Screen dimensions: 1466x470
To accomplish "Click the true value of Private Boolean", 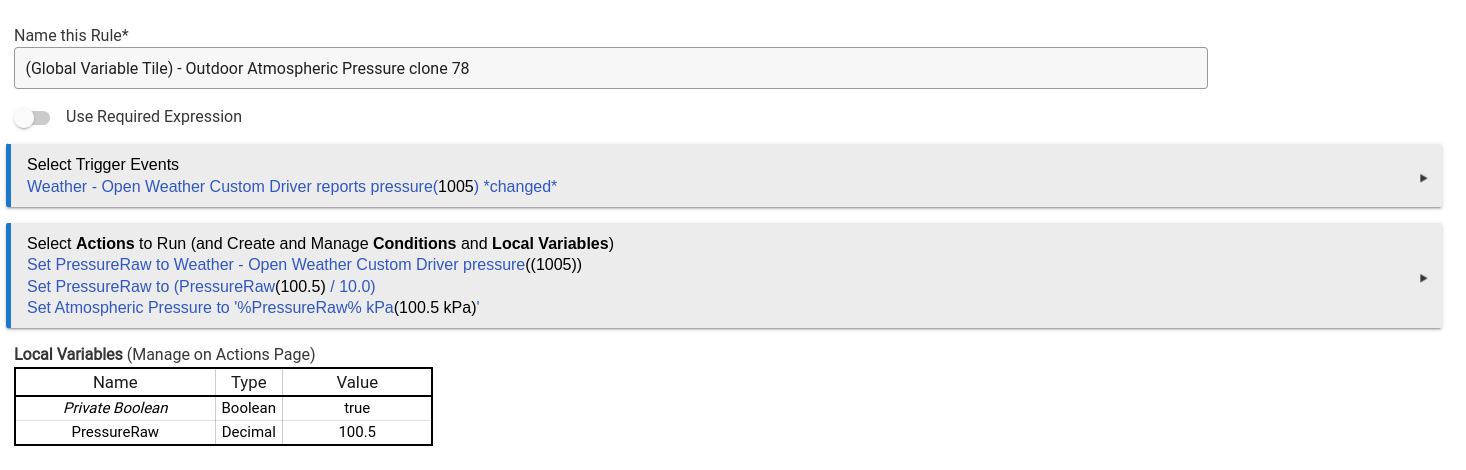I will click(x=357, y=408).
